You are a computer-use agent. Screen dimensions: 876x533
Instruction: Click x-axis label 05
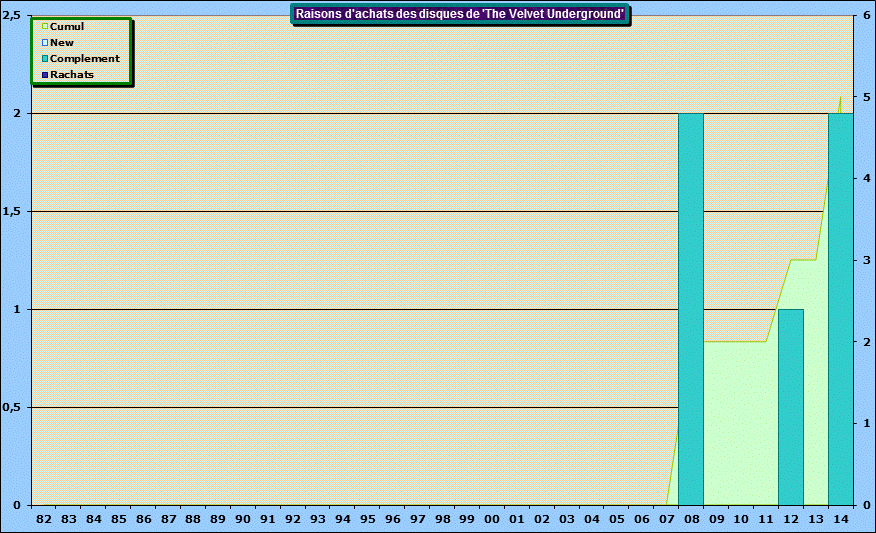pyautogui.click(x=617, y=519)
